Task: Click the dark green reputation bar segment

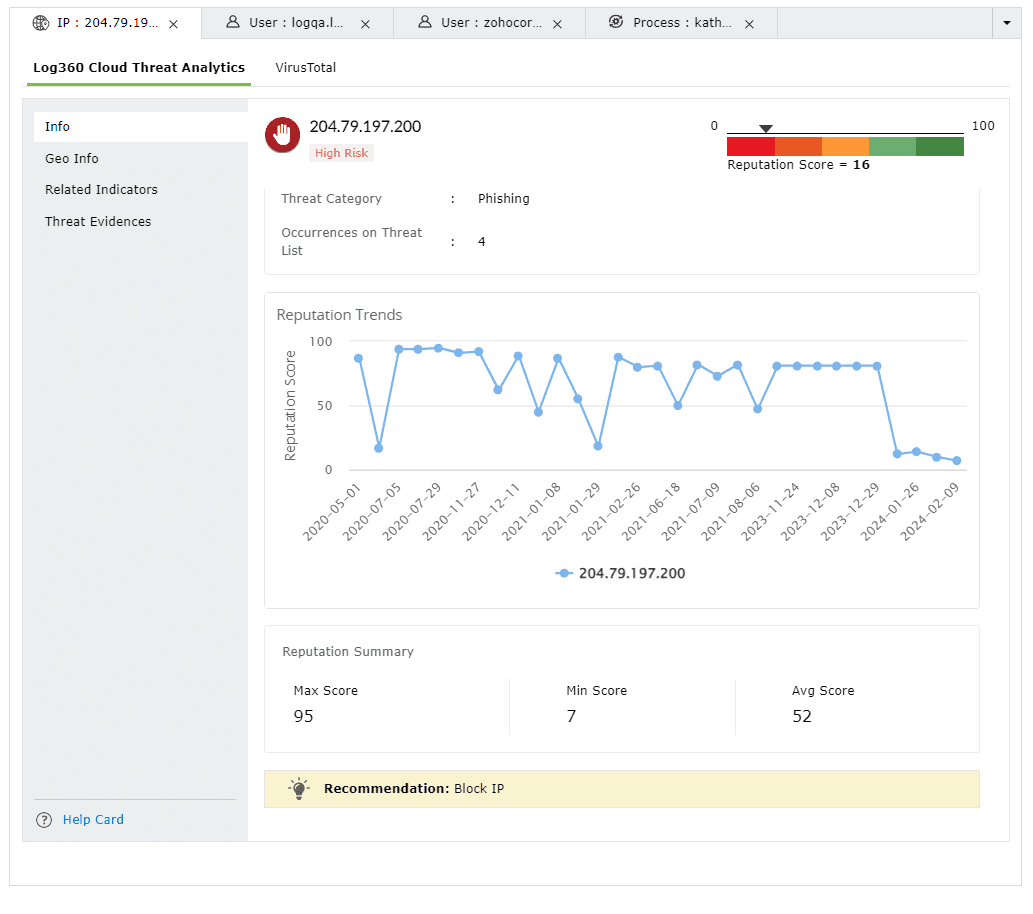Action: [939, 147]
